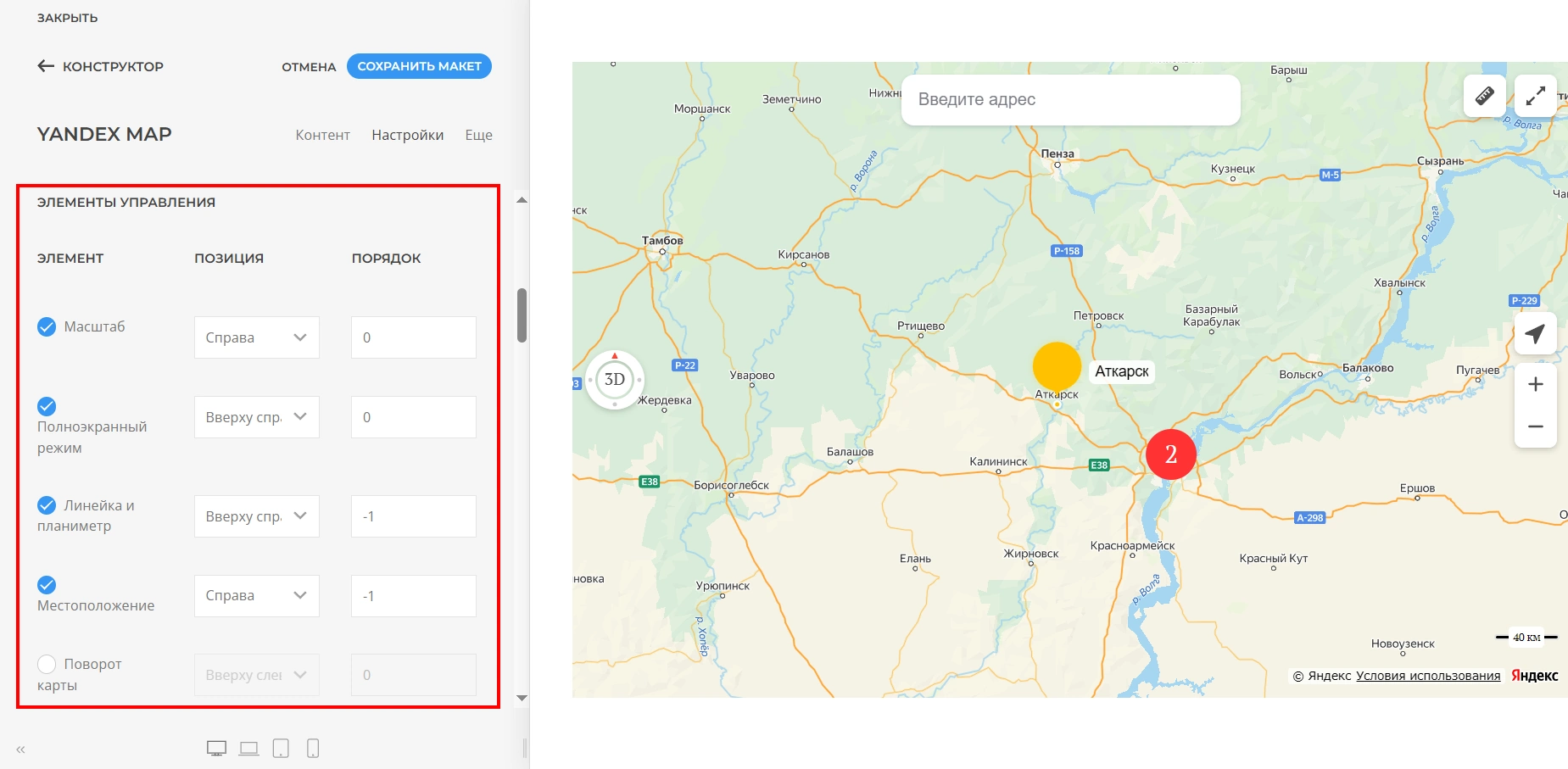Click the Введите адрес search field
The image size is (1568, 769).
point(1070,100)
